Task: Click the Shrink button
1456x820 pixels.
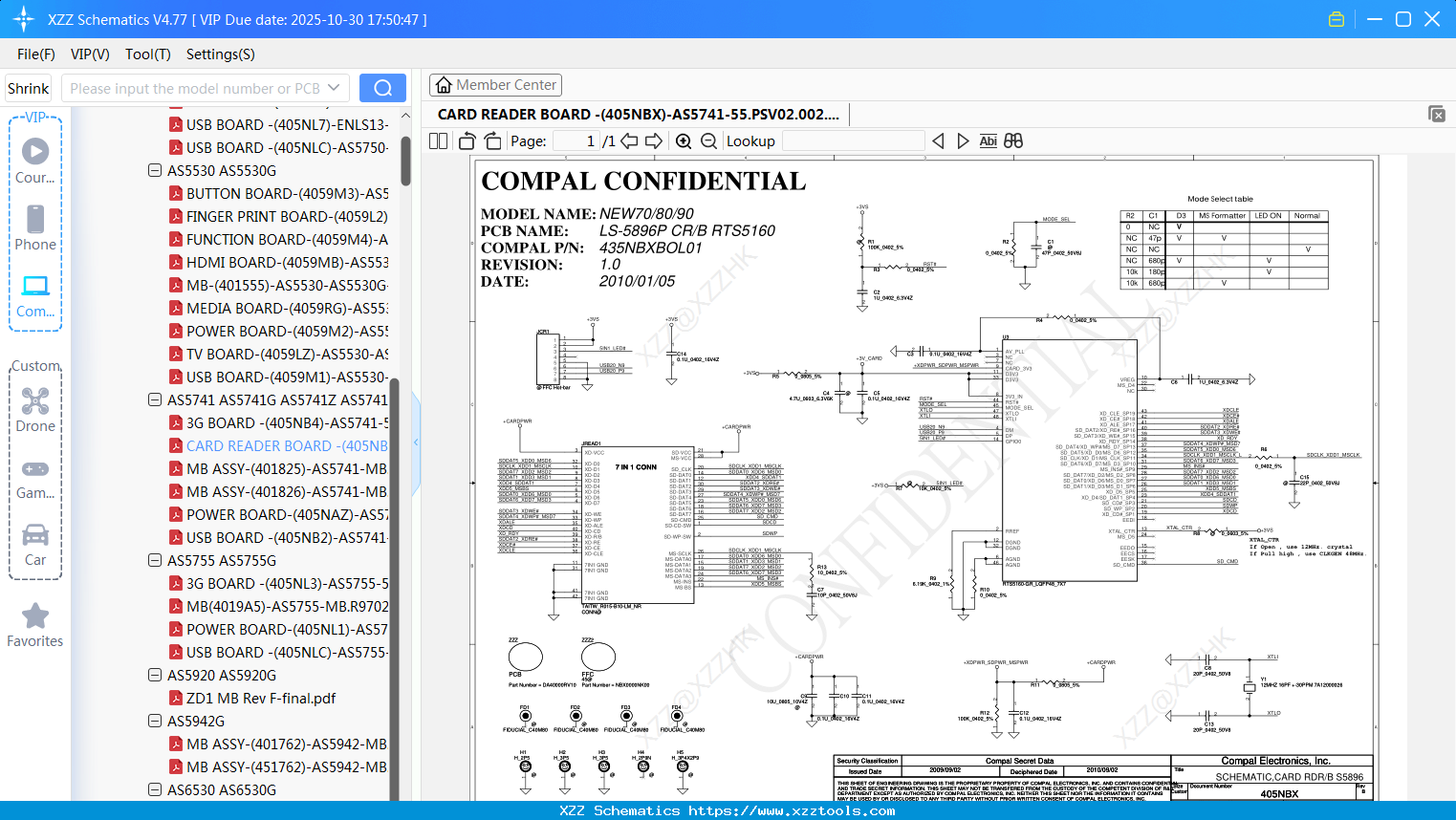Action: point(28,88)
